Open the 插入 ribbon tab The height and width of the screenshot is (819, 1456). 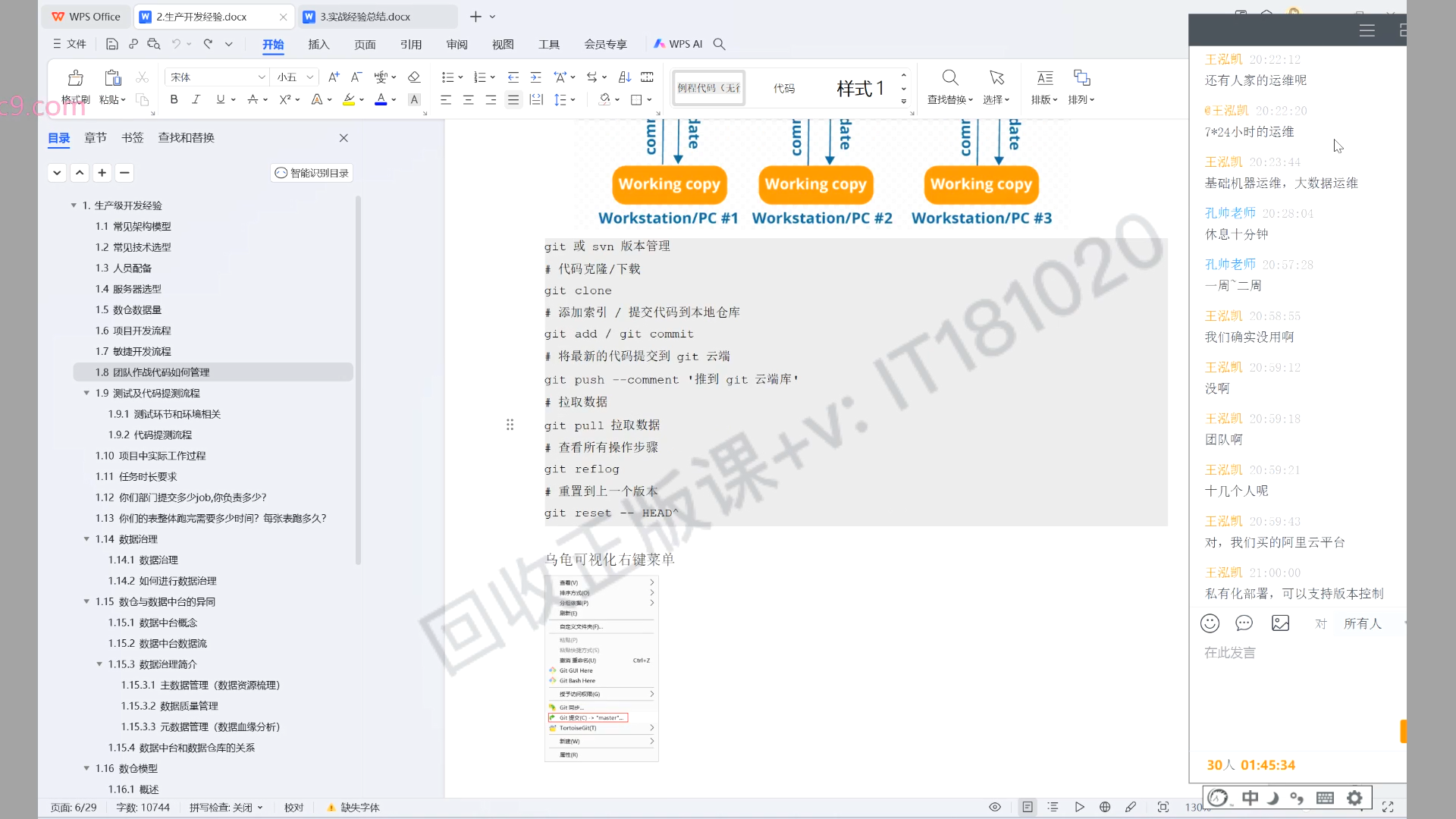[x=318, y=44]
